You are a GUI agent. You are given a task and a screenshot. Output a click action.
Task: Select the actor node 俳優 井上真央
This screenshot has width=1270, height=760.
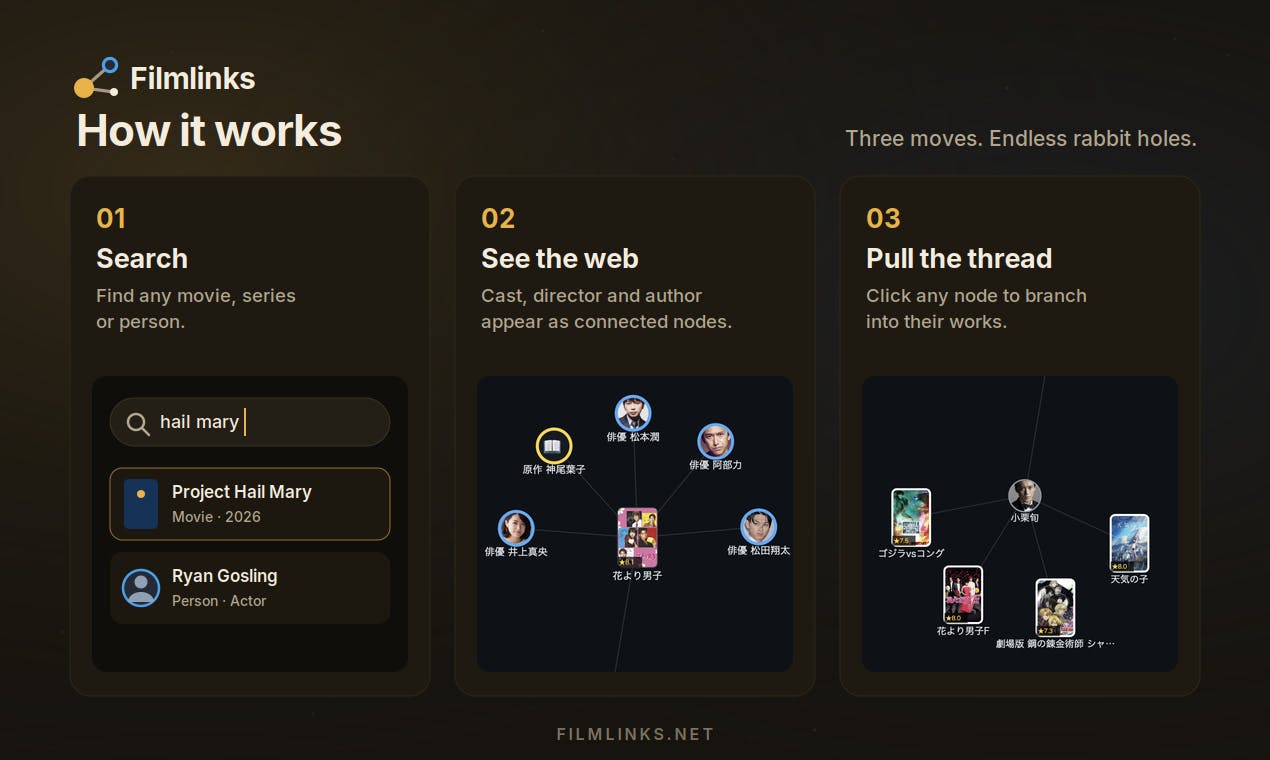point(516,528)
